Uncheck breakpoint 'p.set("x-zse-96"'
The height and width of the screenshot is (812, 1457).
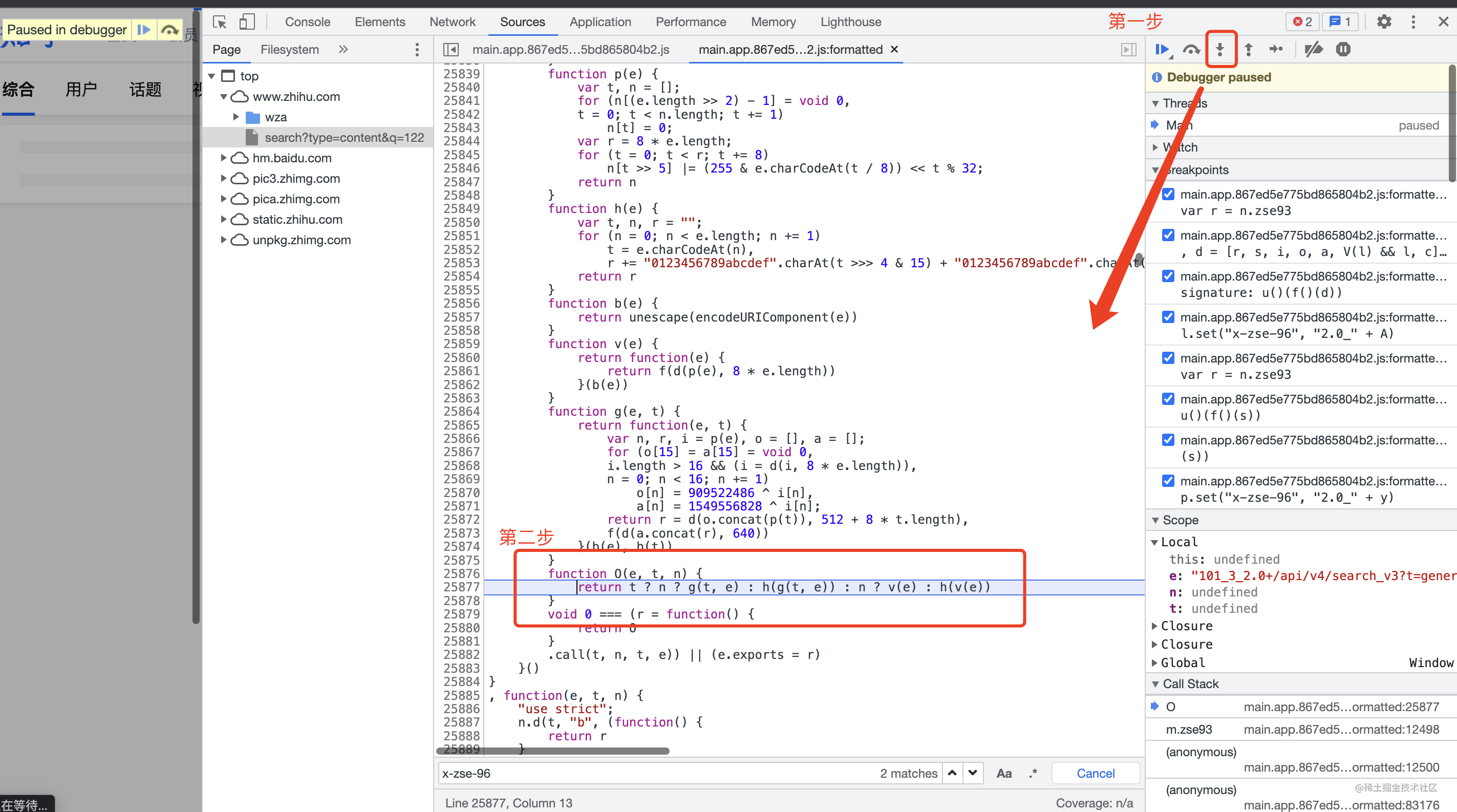tap(1168, 481)
